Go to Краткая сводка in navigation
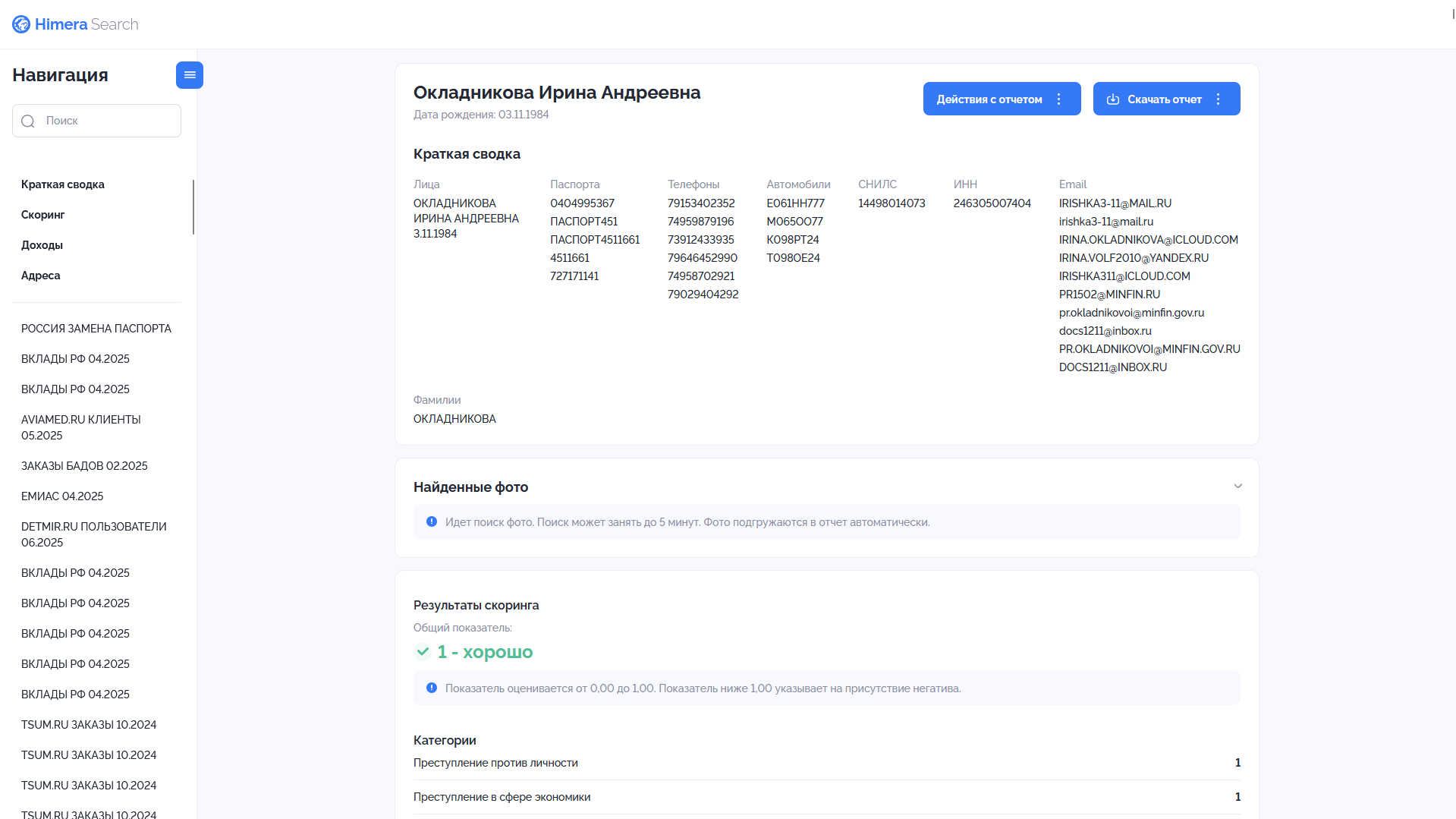This screenshot has height=819, width=1456. (x=63, y=184)
